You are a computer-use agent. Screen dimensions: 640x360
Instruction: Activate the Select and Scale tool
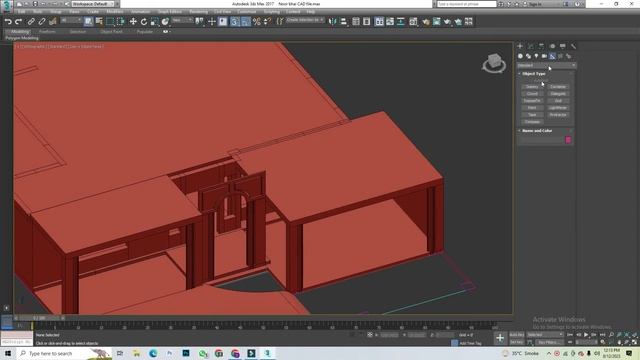(x=154, y=22)
